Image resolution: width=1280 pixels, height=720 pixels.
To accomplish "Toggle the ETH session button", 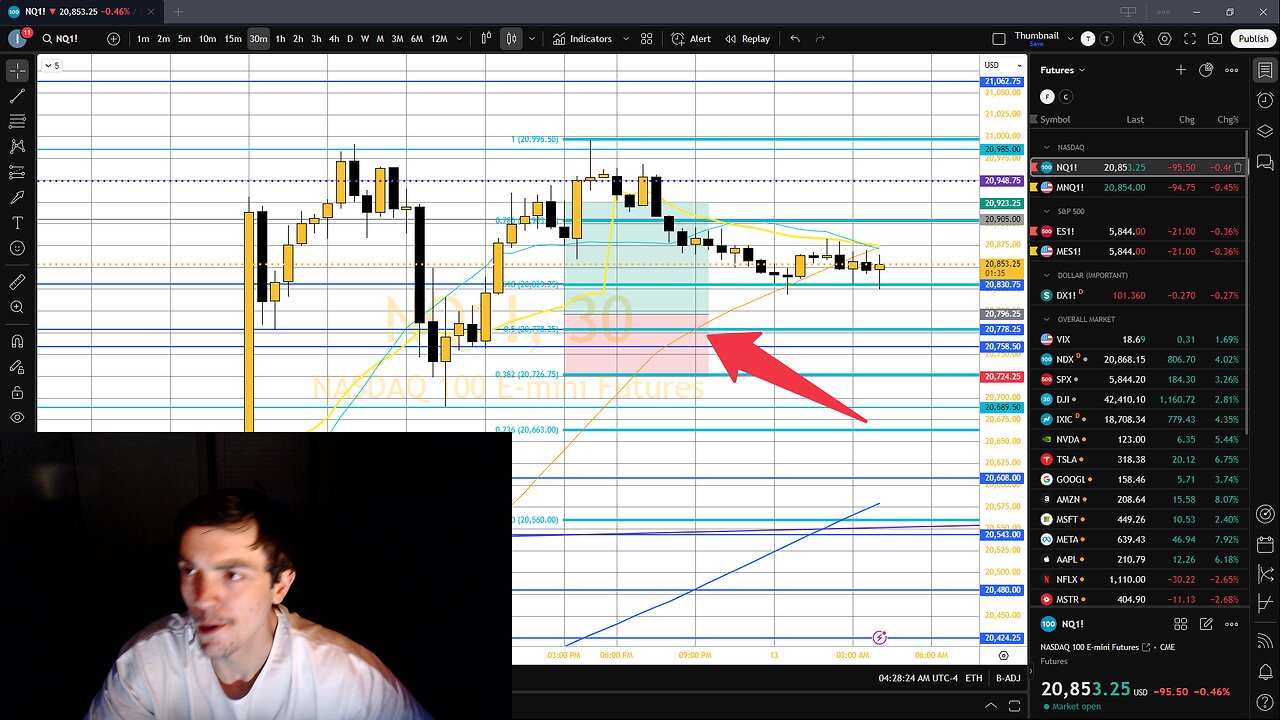I will point(973,678).
